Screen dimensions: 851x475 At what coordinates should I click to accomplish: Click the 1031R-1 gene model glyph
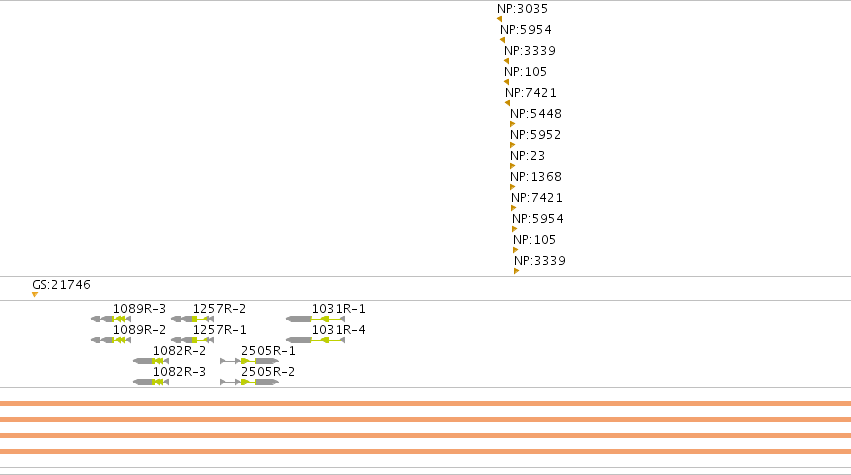315,319
